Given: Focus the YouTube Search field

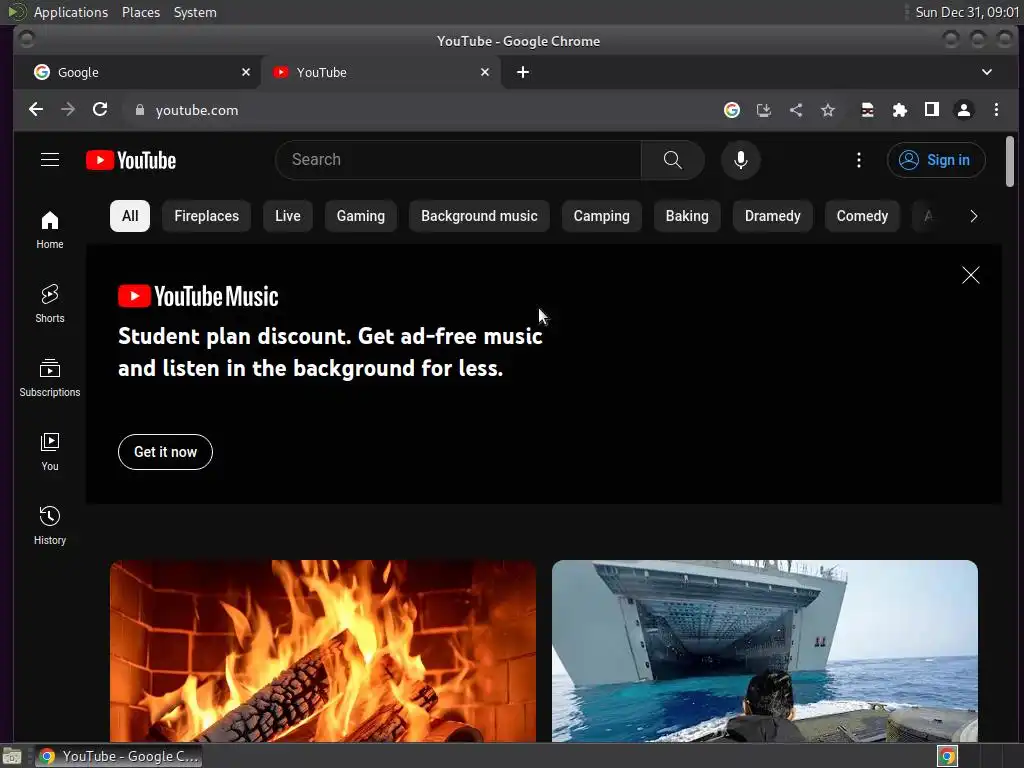Looking at the screenshot, I should pos(458,160).
